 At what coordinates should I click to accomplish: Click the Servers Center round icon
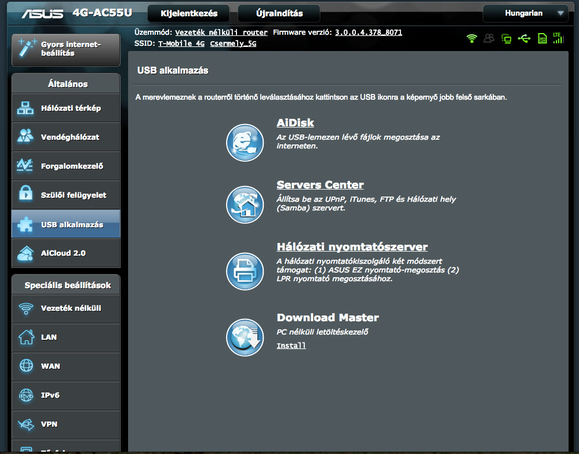tap(245, 205)
